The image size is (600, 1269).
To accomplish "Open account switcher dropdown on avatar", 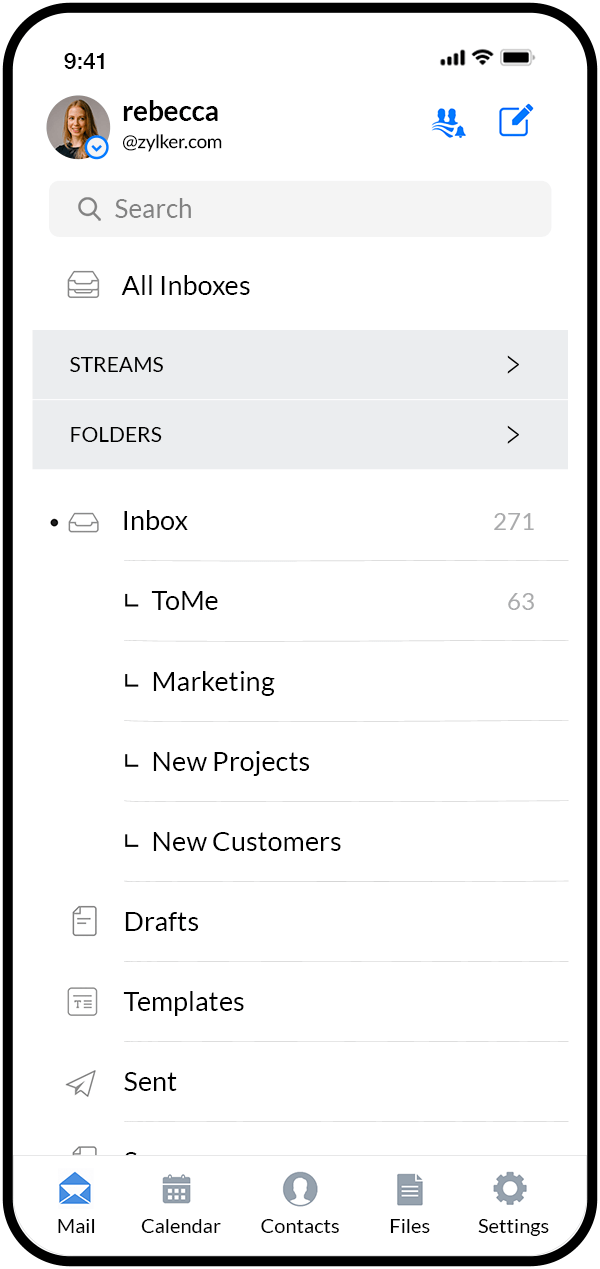I will [97, 148].
